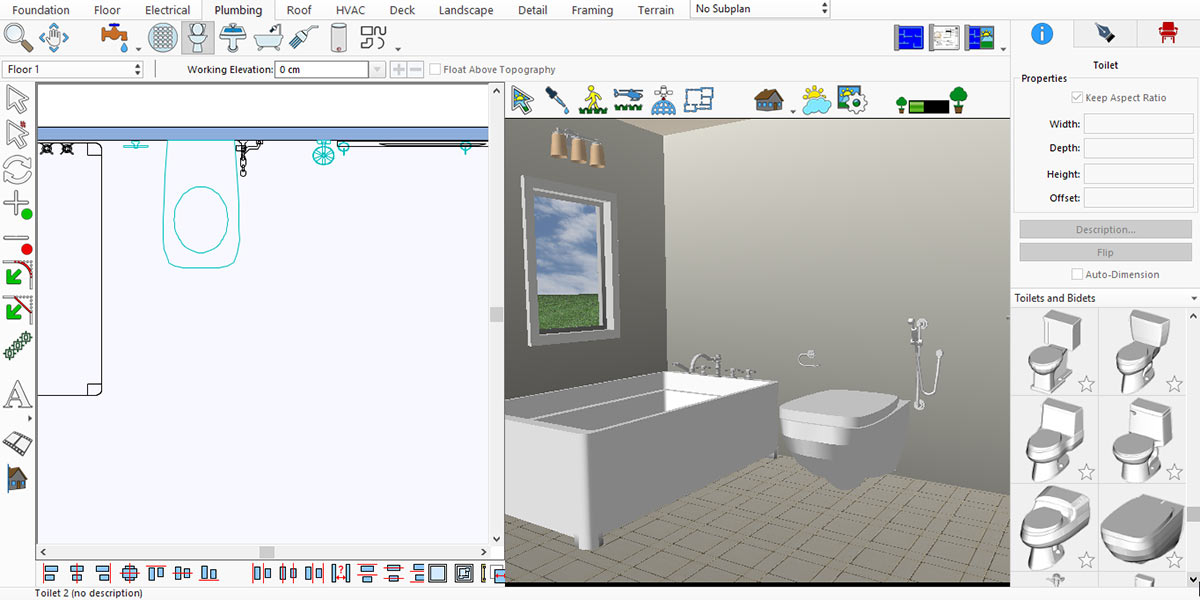Toggle Keep Aspect Ratio checkbox
Viewport: 1200px width, 605px height.
(1077, 98)
